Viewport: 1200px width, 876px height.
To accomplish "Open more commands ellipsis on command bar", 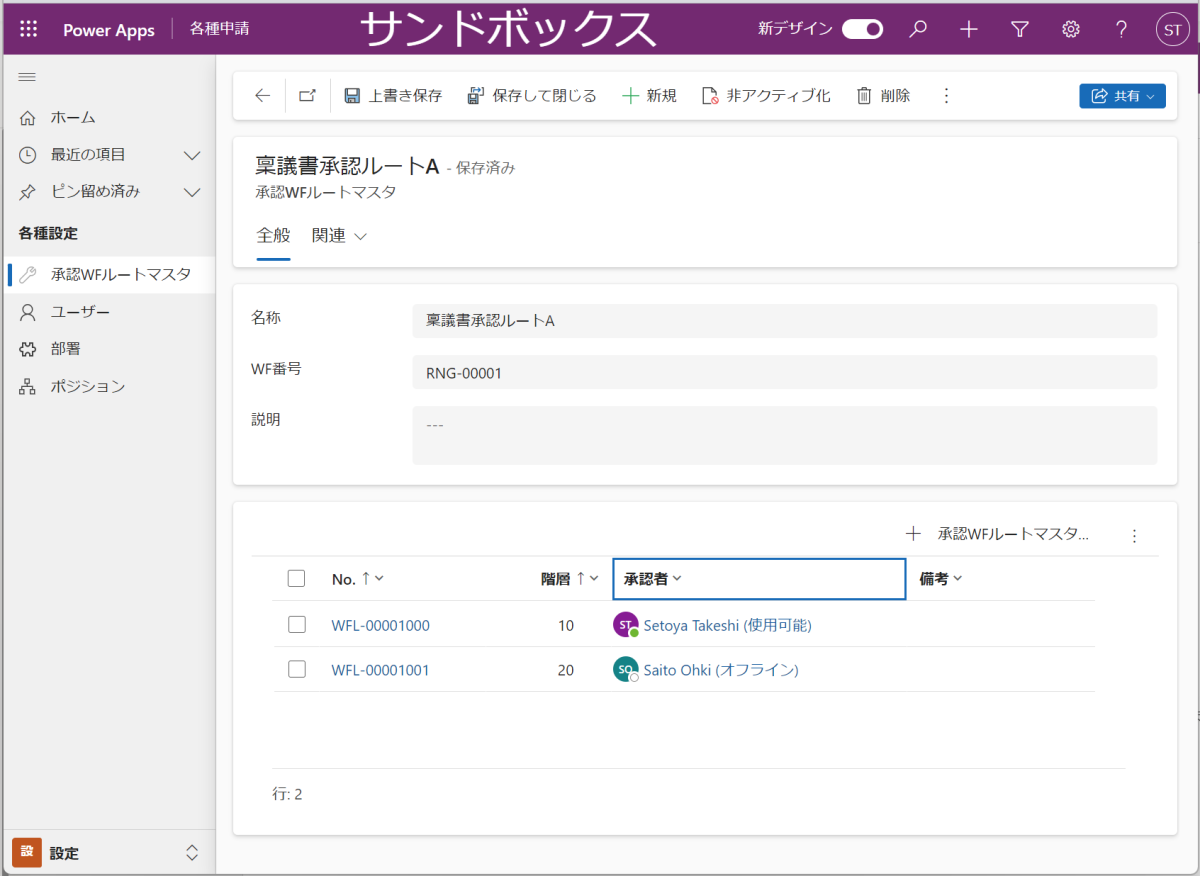I will [x=946, y=95].
